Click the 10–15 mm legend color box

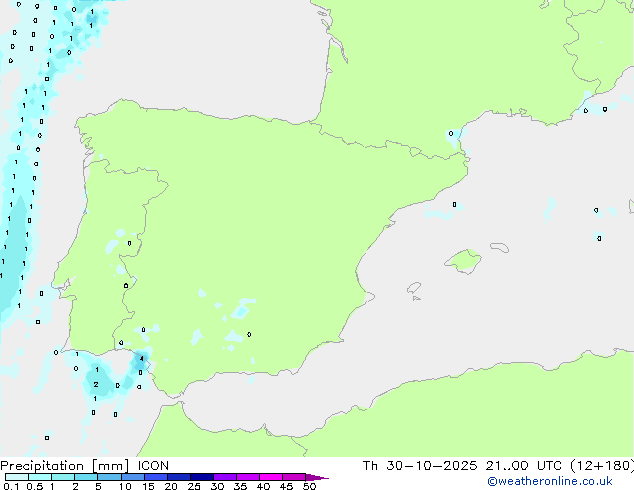click(132, 477)
